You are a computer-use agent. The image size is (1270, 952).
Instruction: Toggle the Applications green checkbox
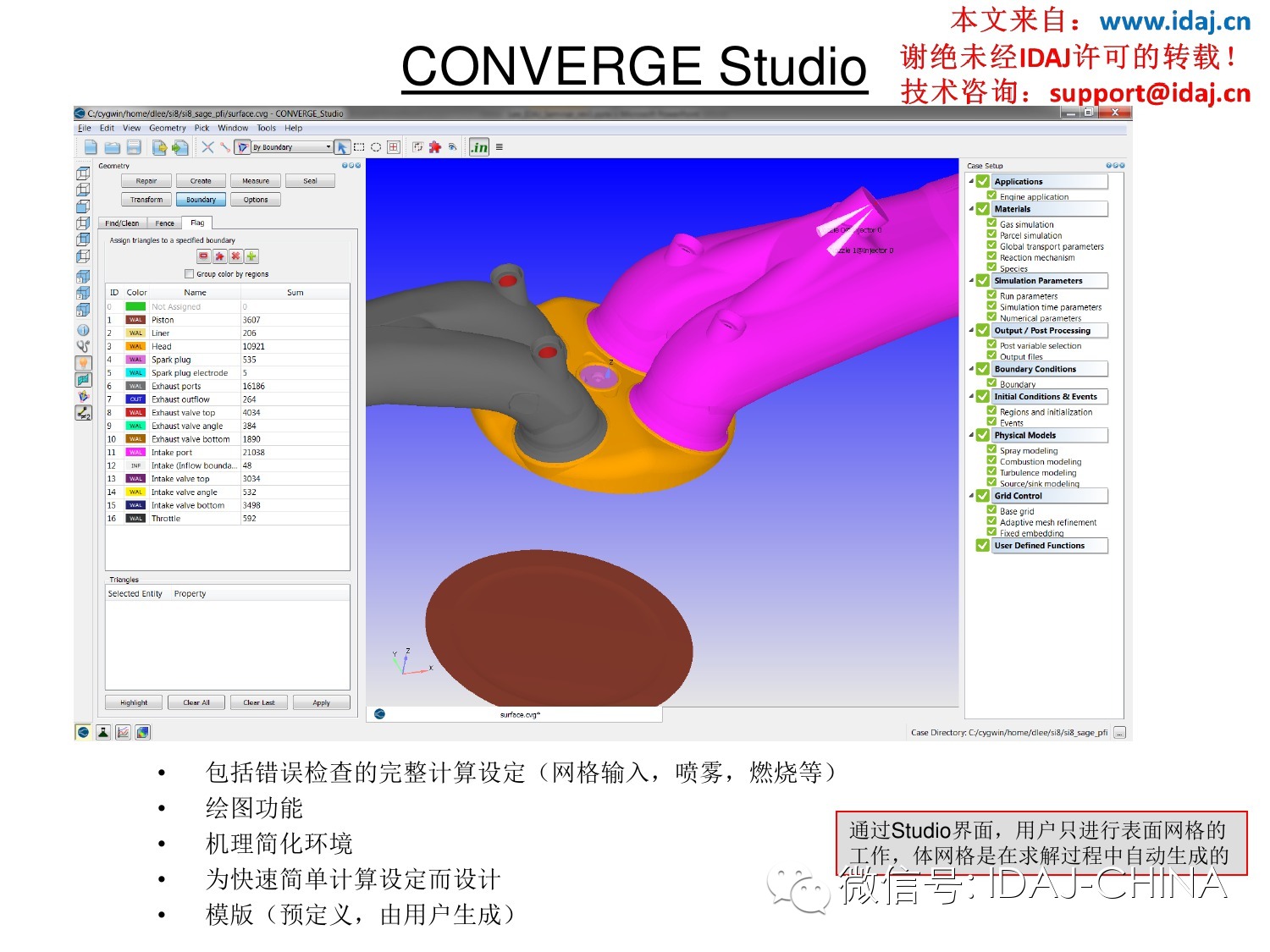(982, 181)
